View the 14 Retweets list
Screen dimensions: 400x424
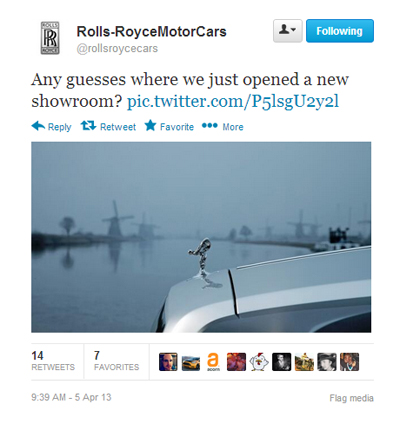tap(53, 361)
